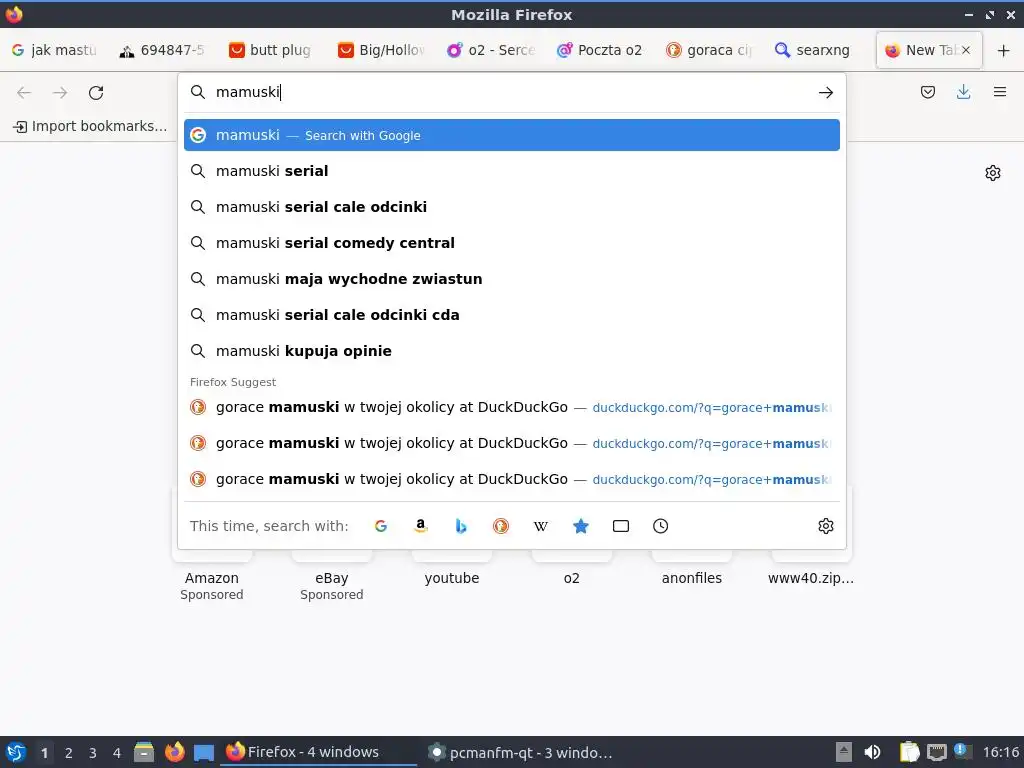1024x768 pixels.
Task: Switch to the 'o2 - Serce' tab
Action: [x=490, y=50]
